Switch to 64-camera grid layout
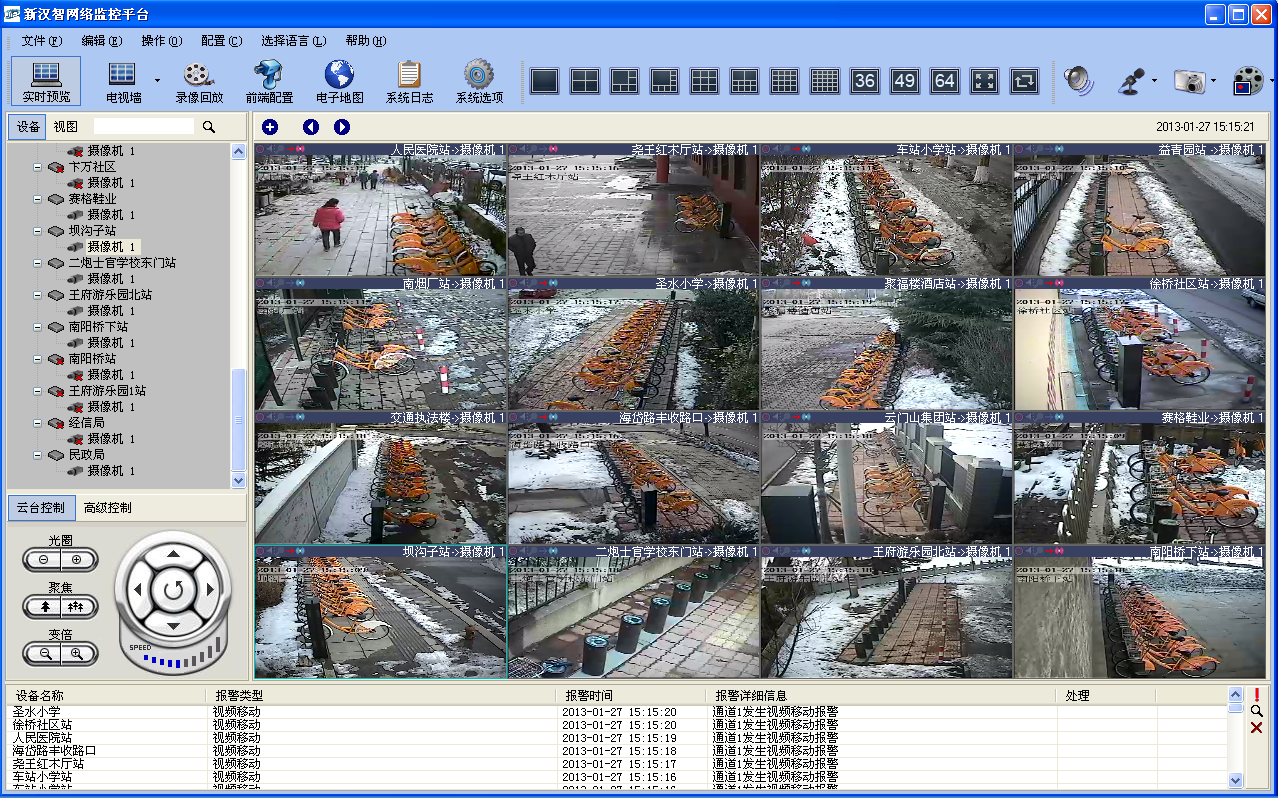 944,81
